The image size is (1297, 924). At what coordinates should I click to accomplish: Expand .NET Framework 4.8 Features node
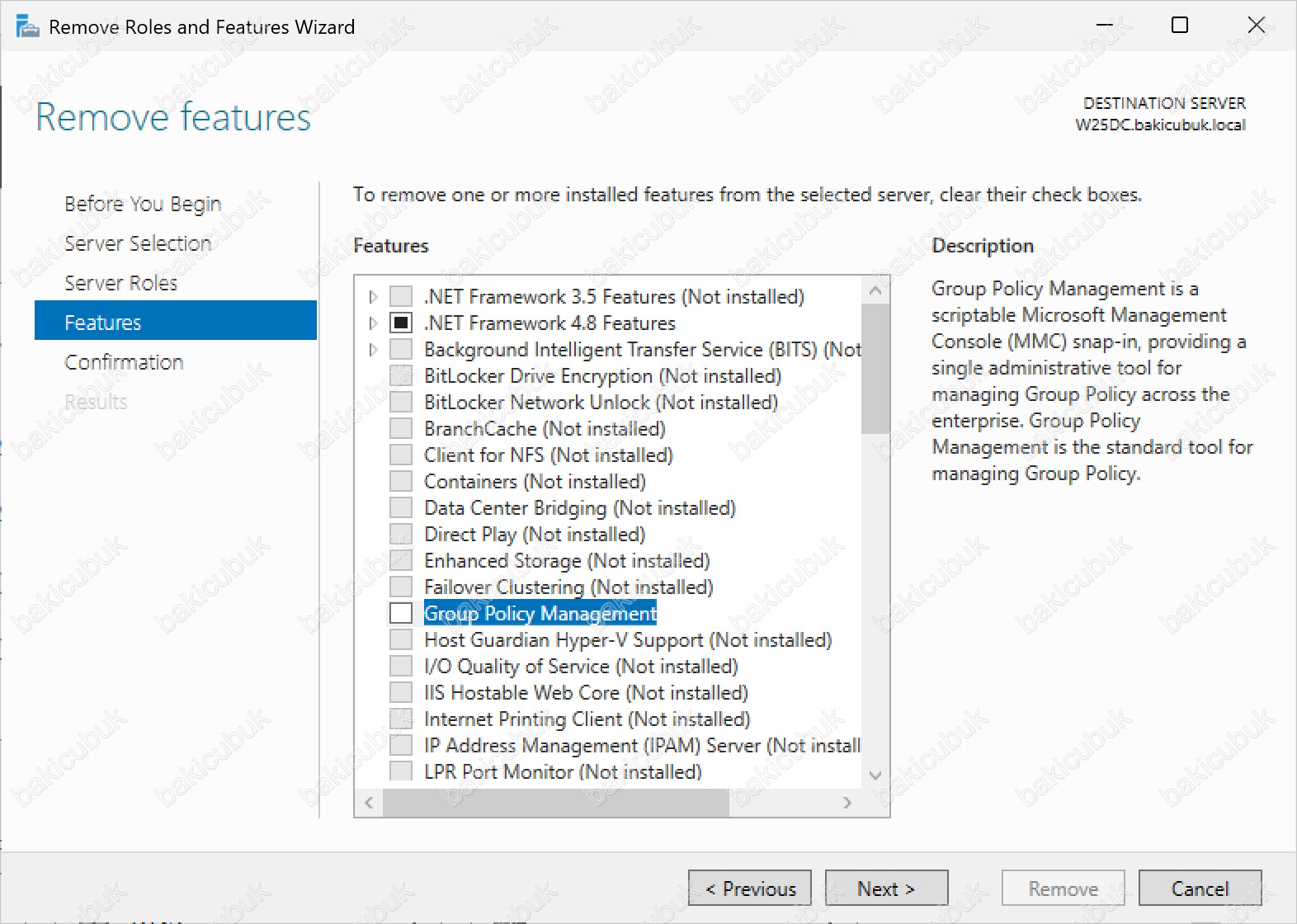pyautogui.click(x=373, y=323)
